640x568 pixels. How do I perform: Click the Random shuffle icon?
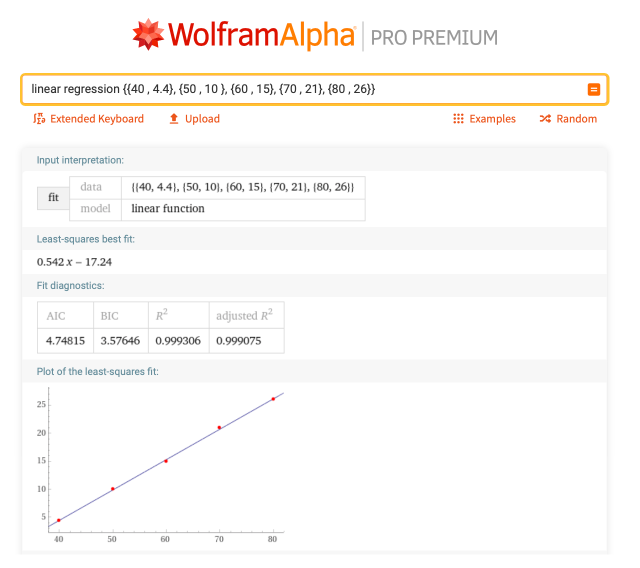(x=545, y=119)
